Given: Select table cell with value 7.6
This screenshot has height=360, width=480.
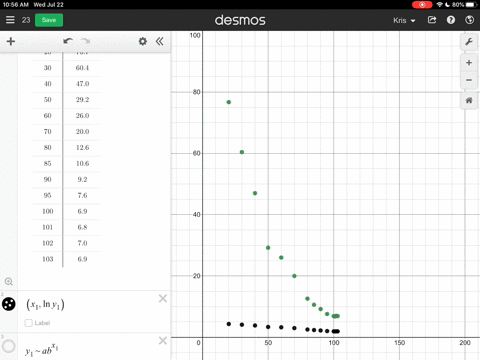Looking at the screenshot, I should pos(82,196).
